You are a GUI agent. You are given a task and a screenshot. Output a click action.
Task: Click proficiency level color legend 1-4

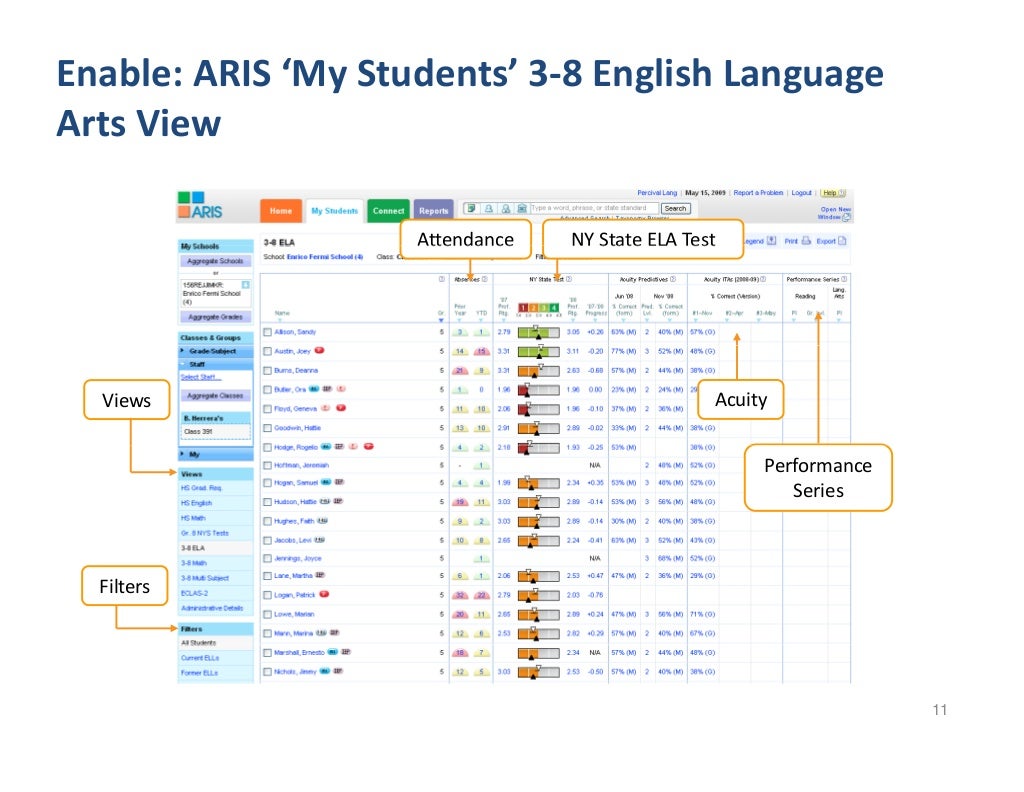tap(539, 308)
